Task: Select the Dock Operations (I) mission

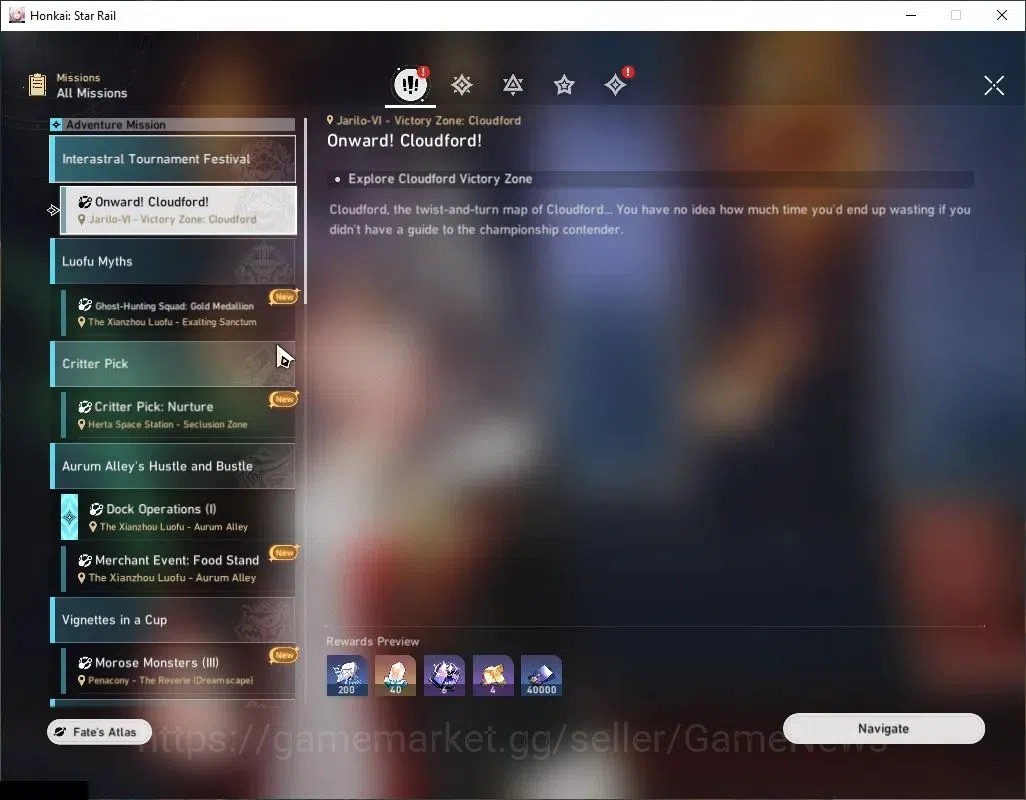Action: click(178, 517)
